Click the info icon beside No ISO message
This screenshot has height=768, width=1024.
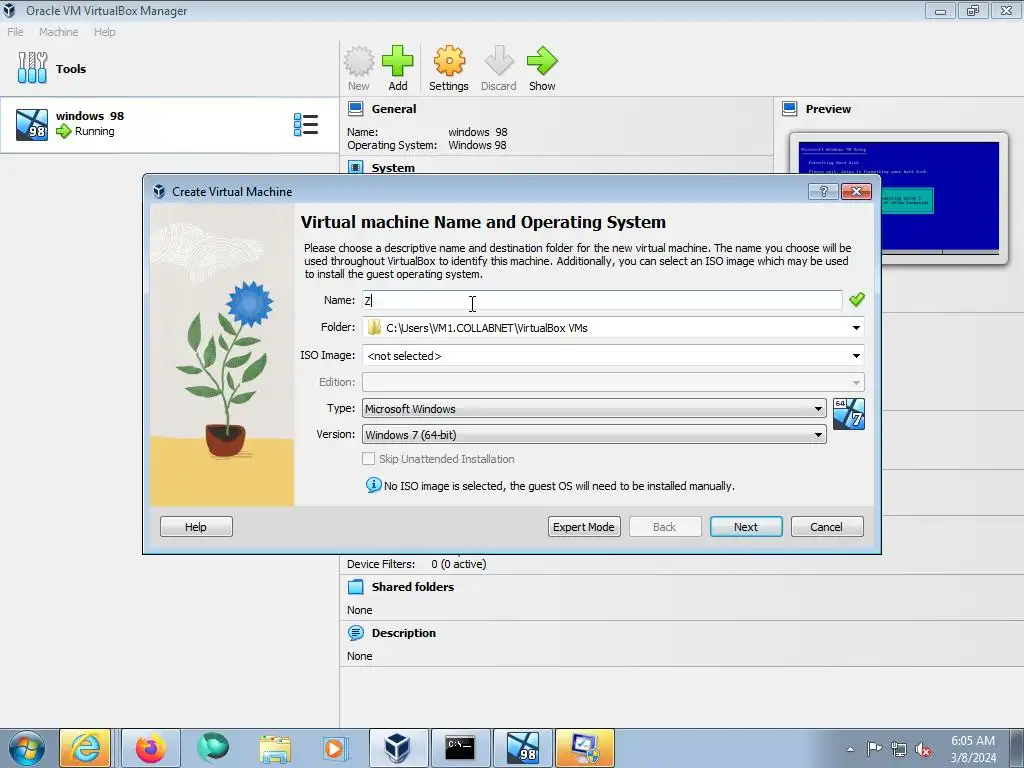pos(374,485)
